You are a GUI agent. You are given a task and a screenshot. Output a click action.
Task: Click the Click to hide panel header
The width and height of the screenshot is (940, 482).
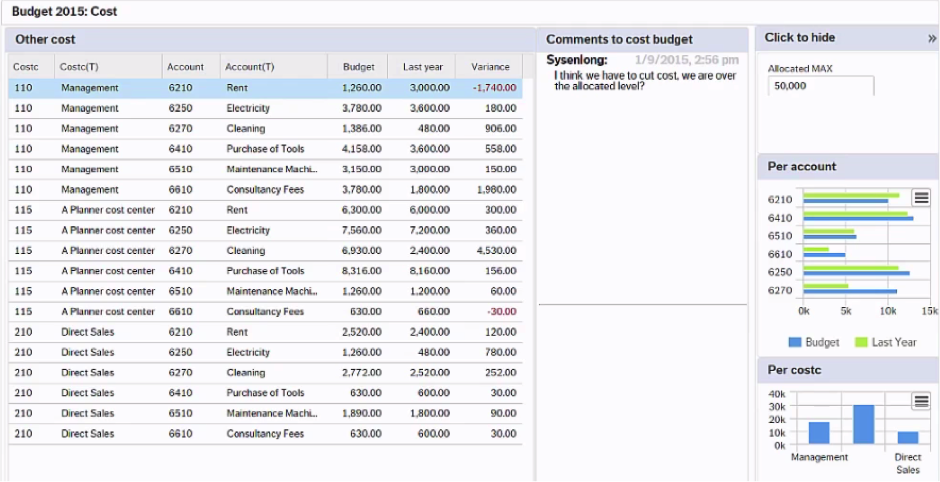click(848, 38)
